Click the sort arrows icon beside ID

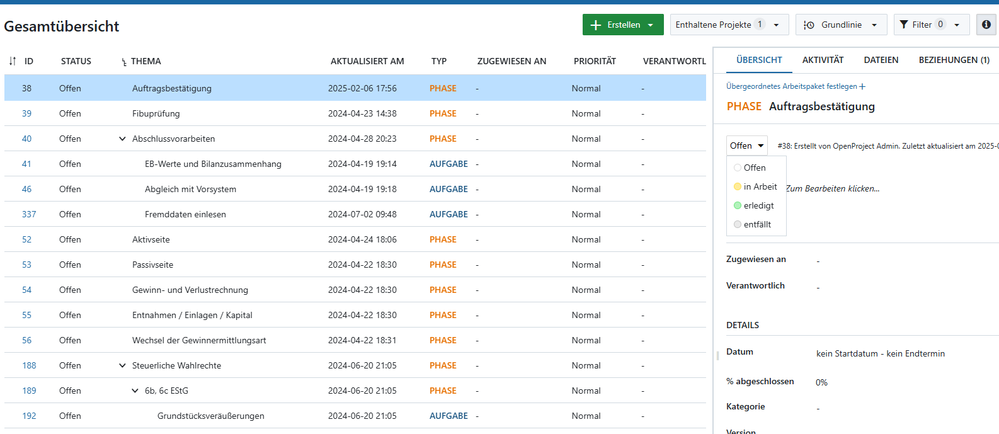coord(12,61)
